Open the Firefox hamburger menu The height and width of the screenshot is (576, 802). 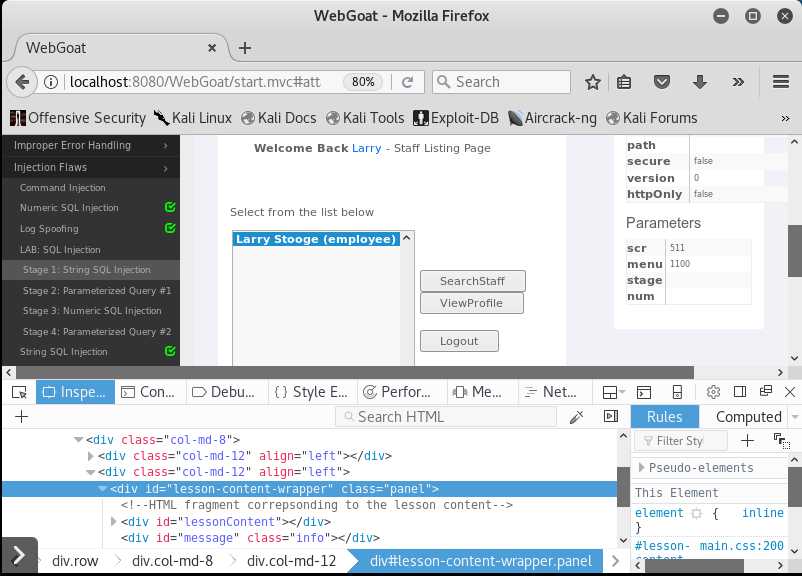[x=781, y=82]
